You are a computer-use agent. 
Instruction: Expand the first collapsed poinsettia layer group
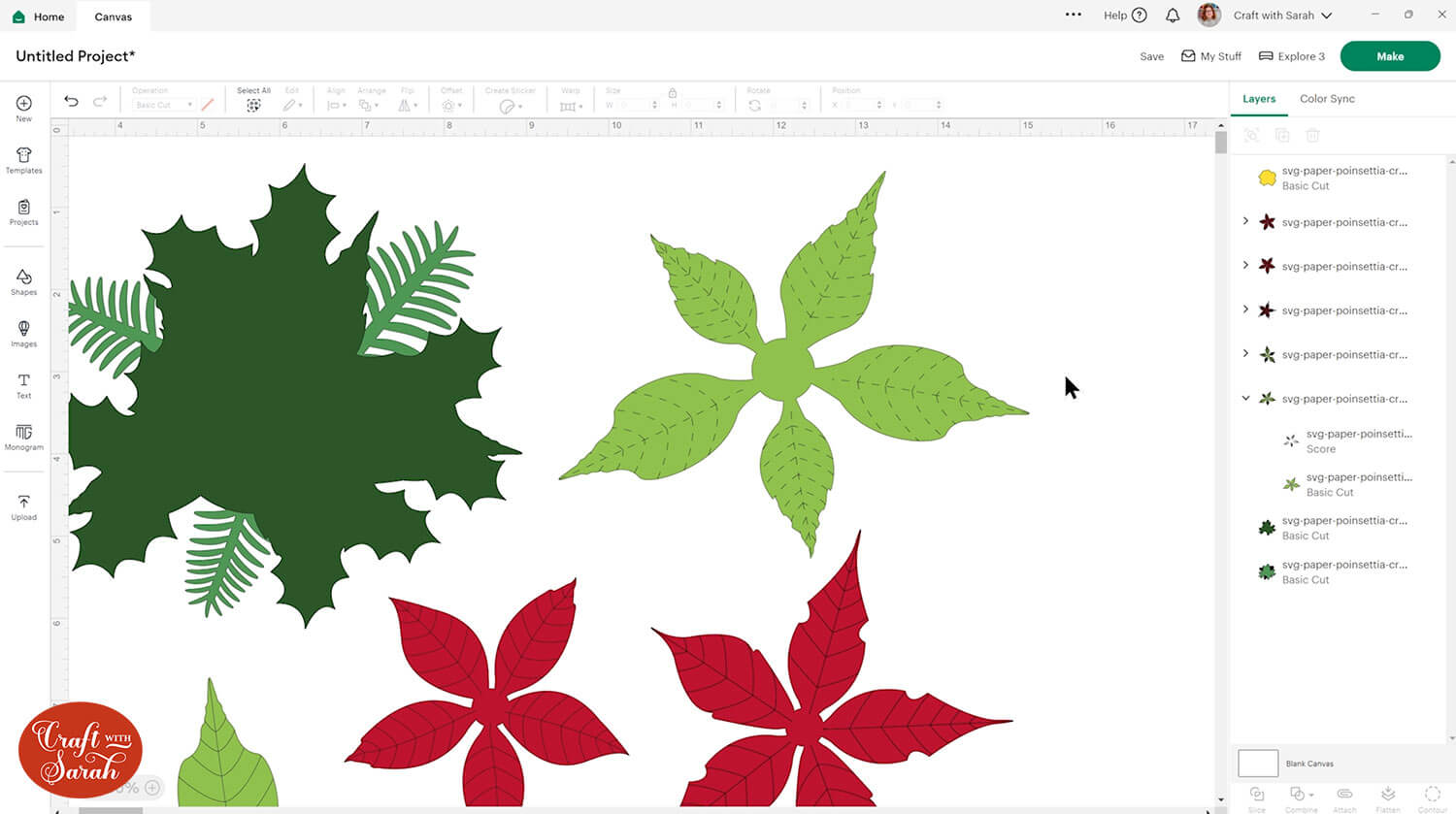(1246, 221)
